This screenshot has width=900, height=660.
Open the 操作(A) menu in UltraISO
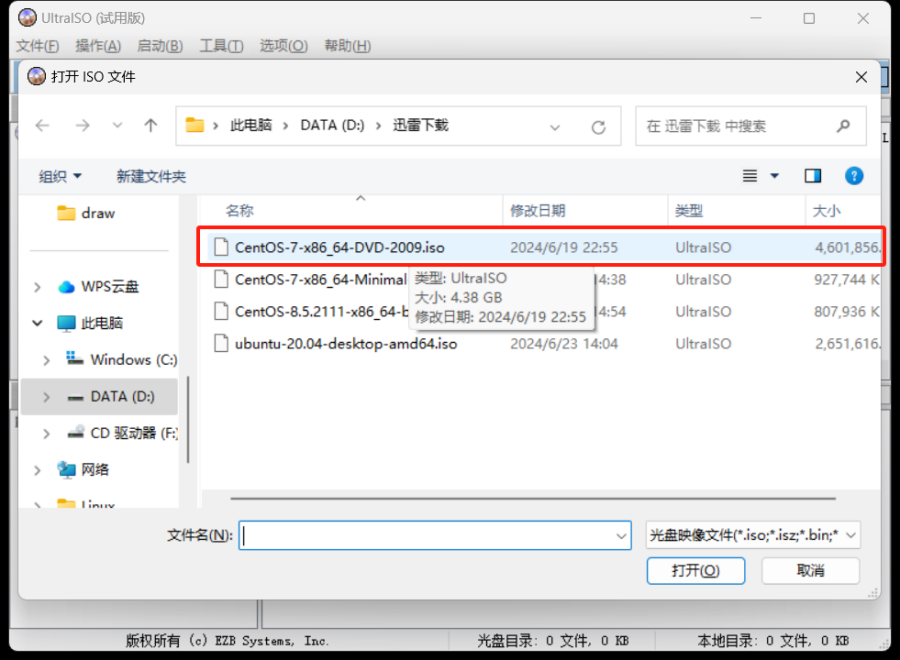pos(98,46)
